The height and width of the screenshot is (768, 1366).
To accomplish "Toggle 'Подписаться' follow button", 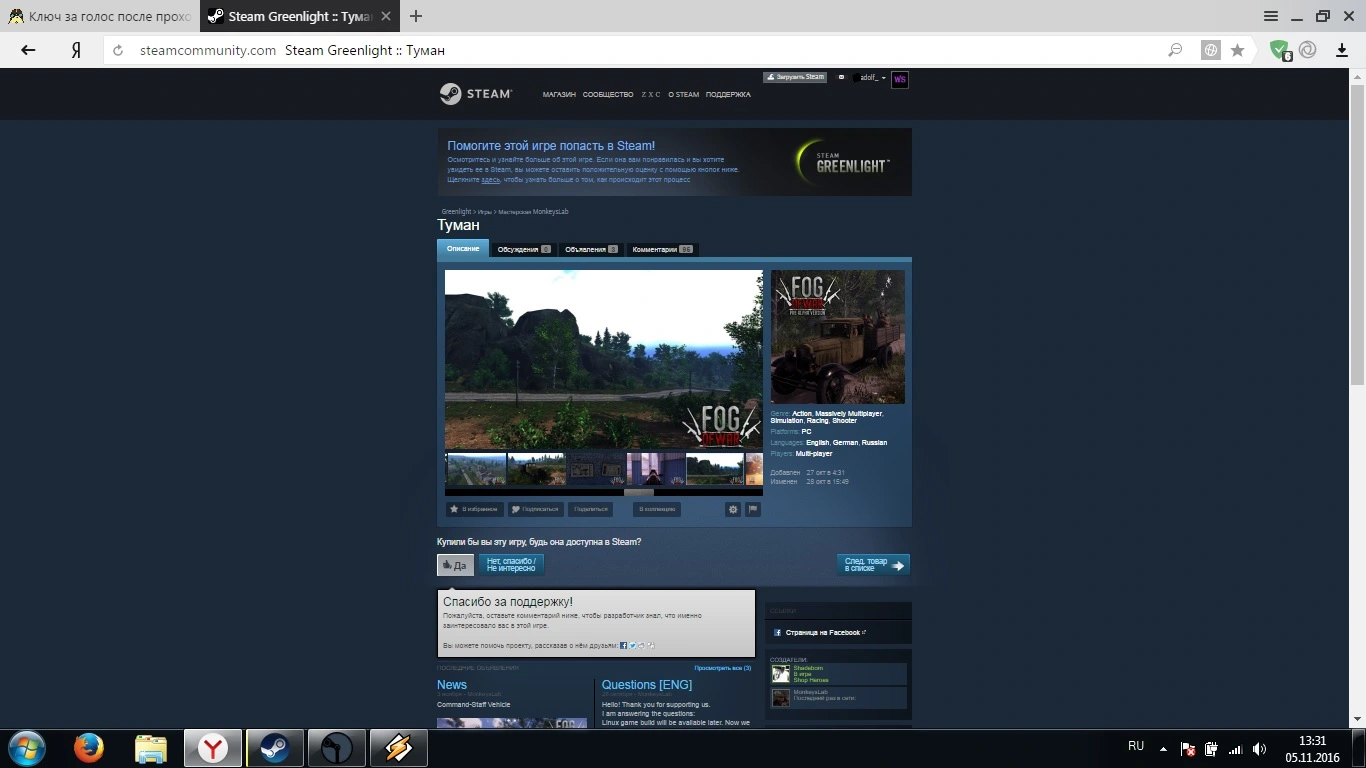I will tap(535, 509).
